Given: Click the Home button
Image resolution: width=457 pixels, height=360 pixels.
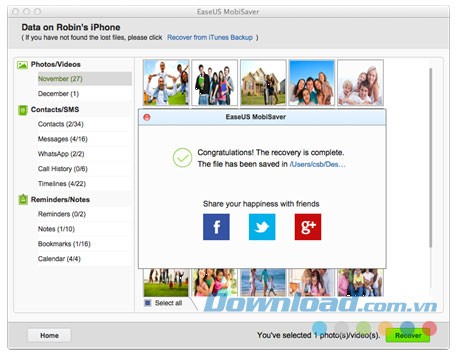Looking at the screenshot, I should tap(49, 335).
